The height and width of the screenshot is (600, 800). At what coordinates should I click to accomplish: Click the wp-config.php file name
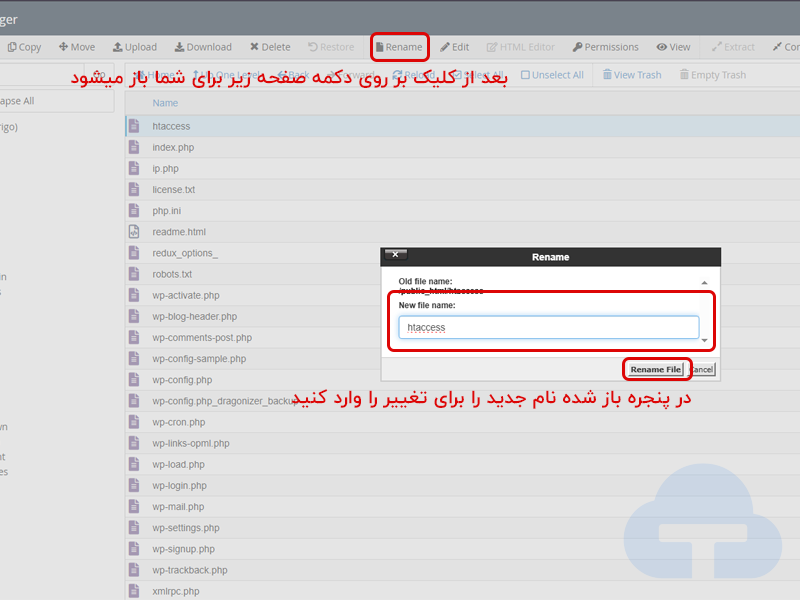[182, 380]
